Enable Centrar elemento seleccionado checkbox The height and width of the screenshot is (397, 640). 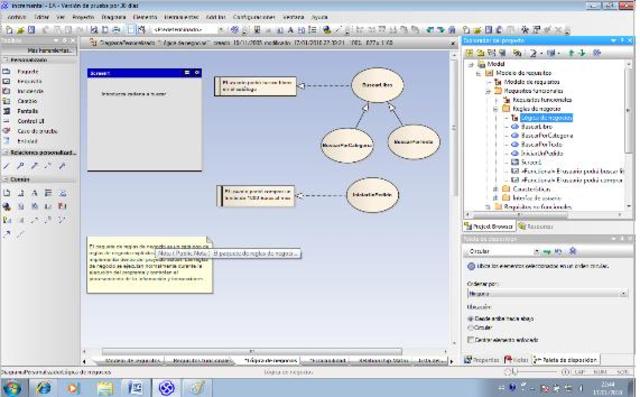coord(471,339)
